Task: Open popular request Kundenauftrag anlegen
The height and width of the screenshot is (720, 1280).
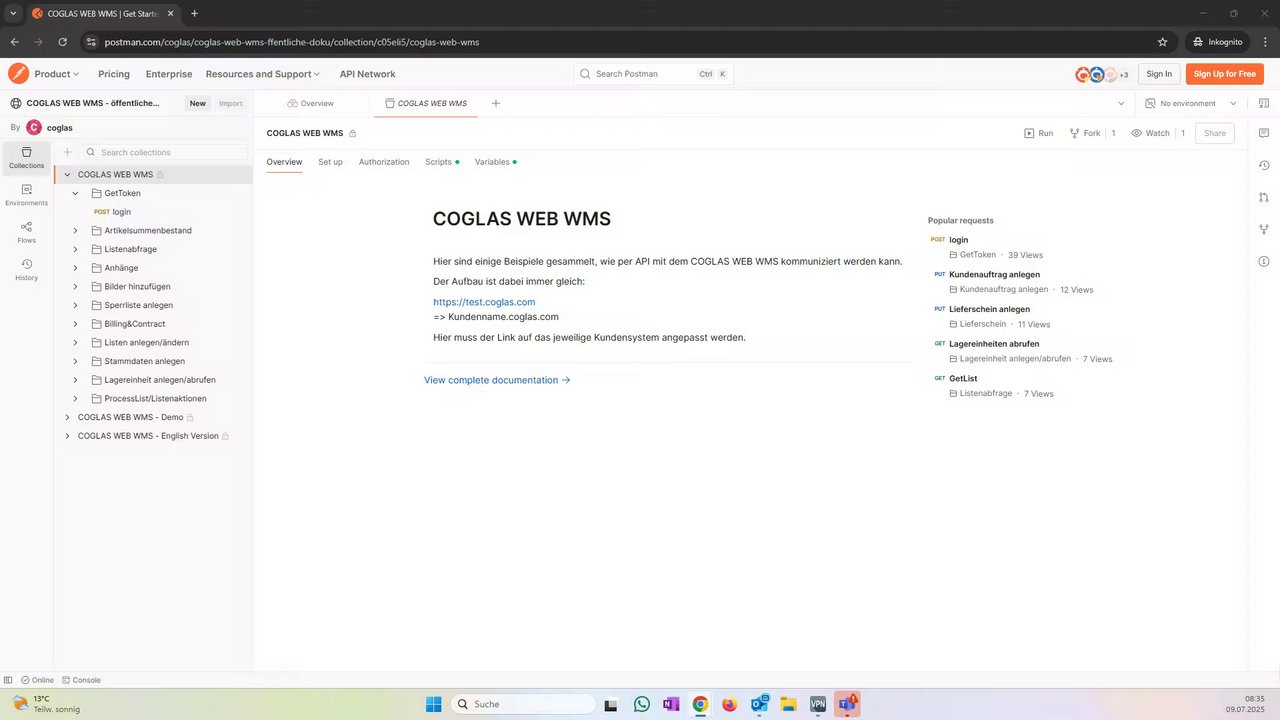Action: tap(994, 274)
